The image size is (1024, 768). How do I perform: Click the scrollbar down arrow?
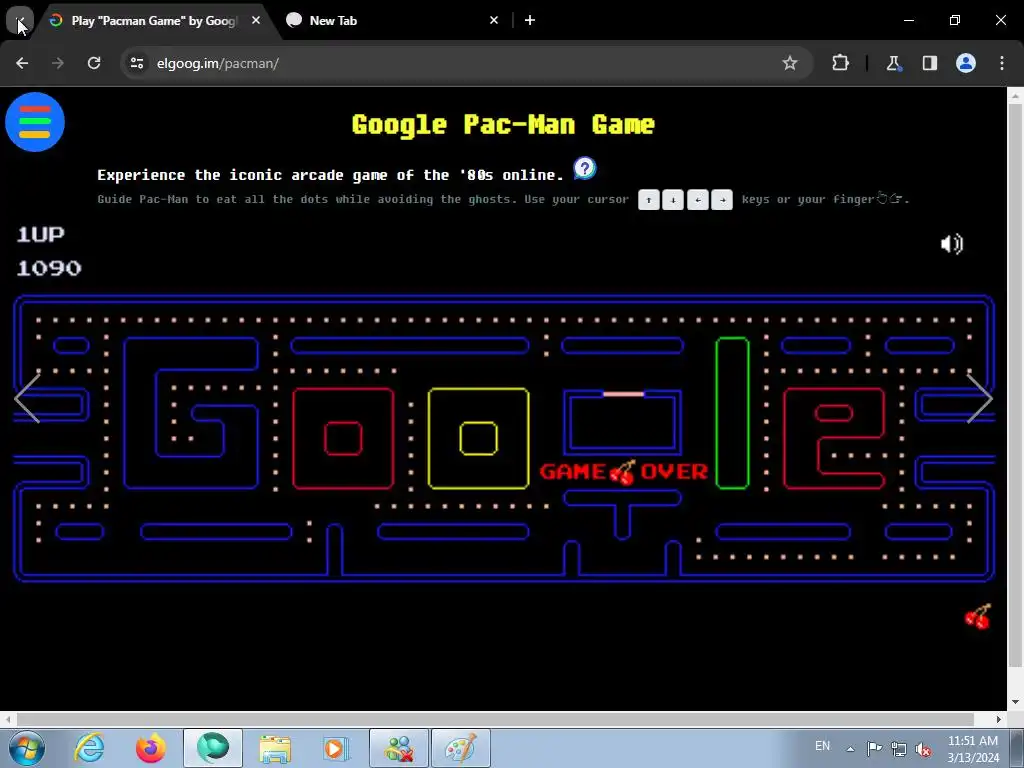1015,703
